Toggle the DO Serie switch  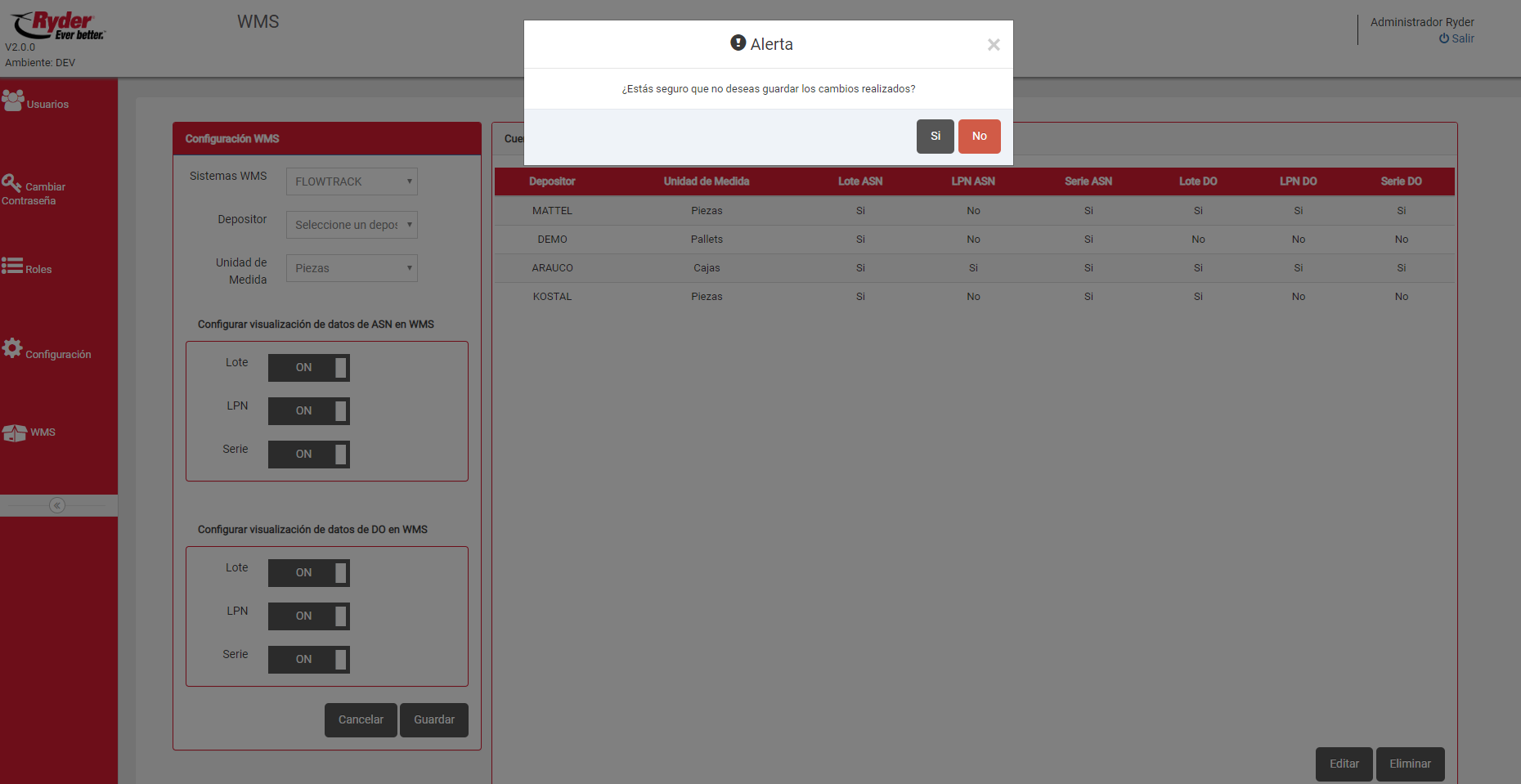pyautogui.click(x=308, y=660)
